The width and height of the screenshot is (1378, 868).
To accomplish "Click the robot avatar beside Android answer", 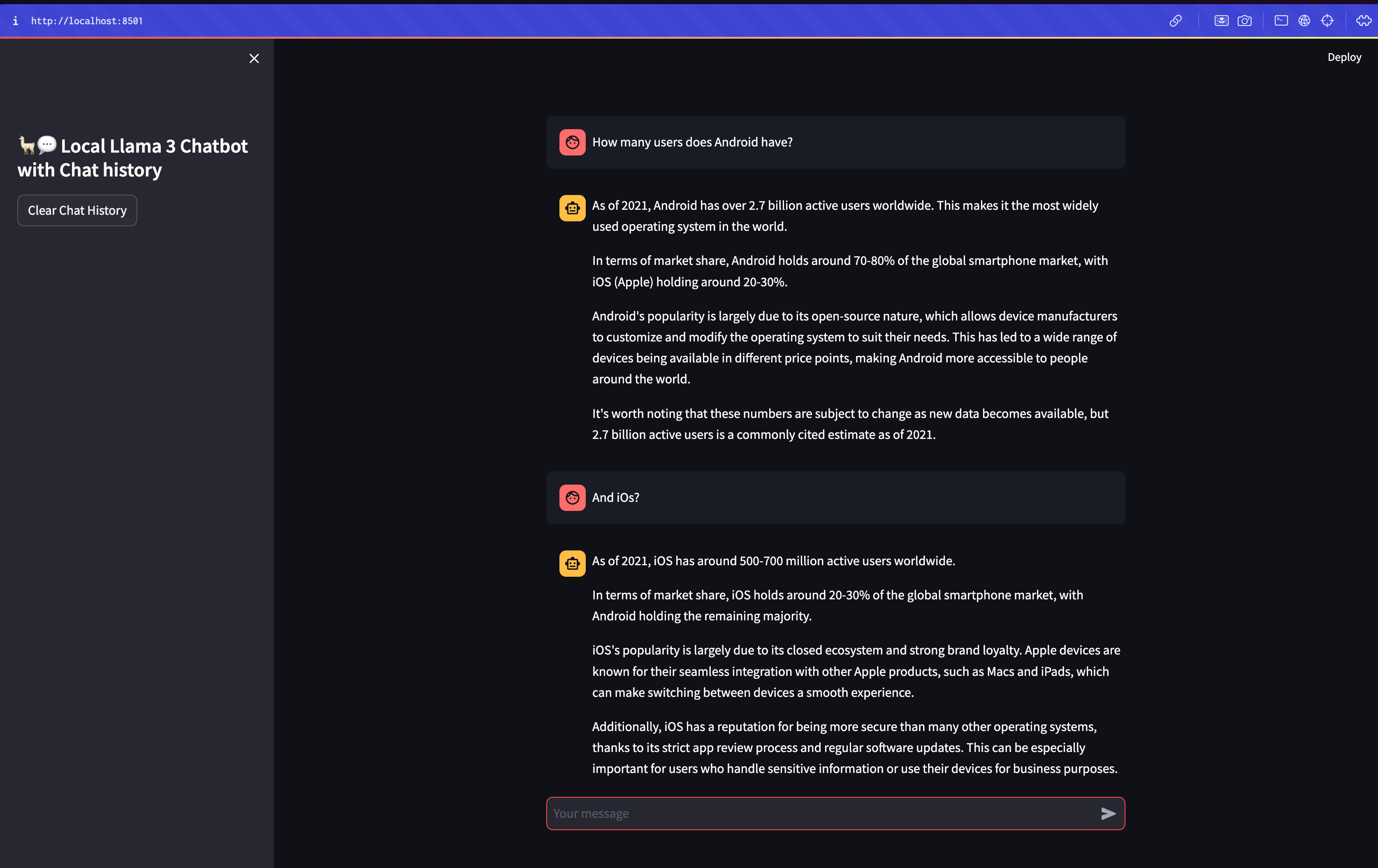I will tap(572, 208).
